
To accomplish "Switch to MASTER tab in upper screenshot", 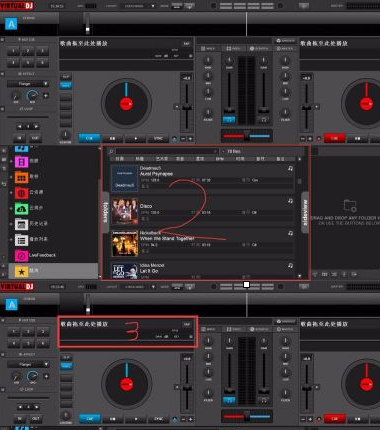I will [284, 49].
